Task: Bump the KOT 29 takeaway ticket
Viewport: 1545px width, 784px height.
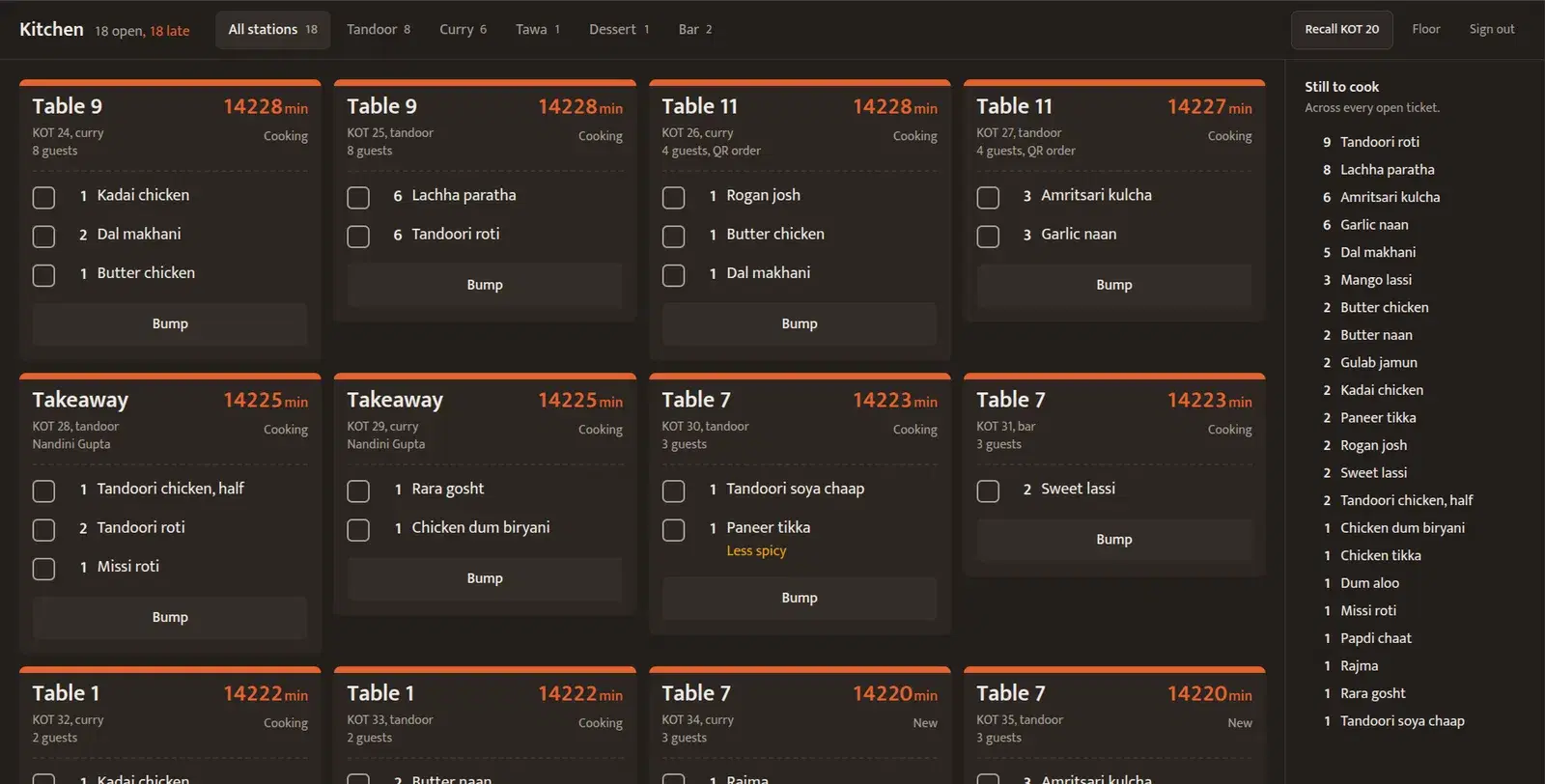Action: 485,579
